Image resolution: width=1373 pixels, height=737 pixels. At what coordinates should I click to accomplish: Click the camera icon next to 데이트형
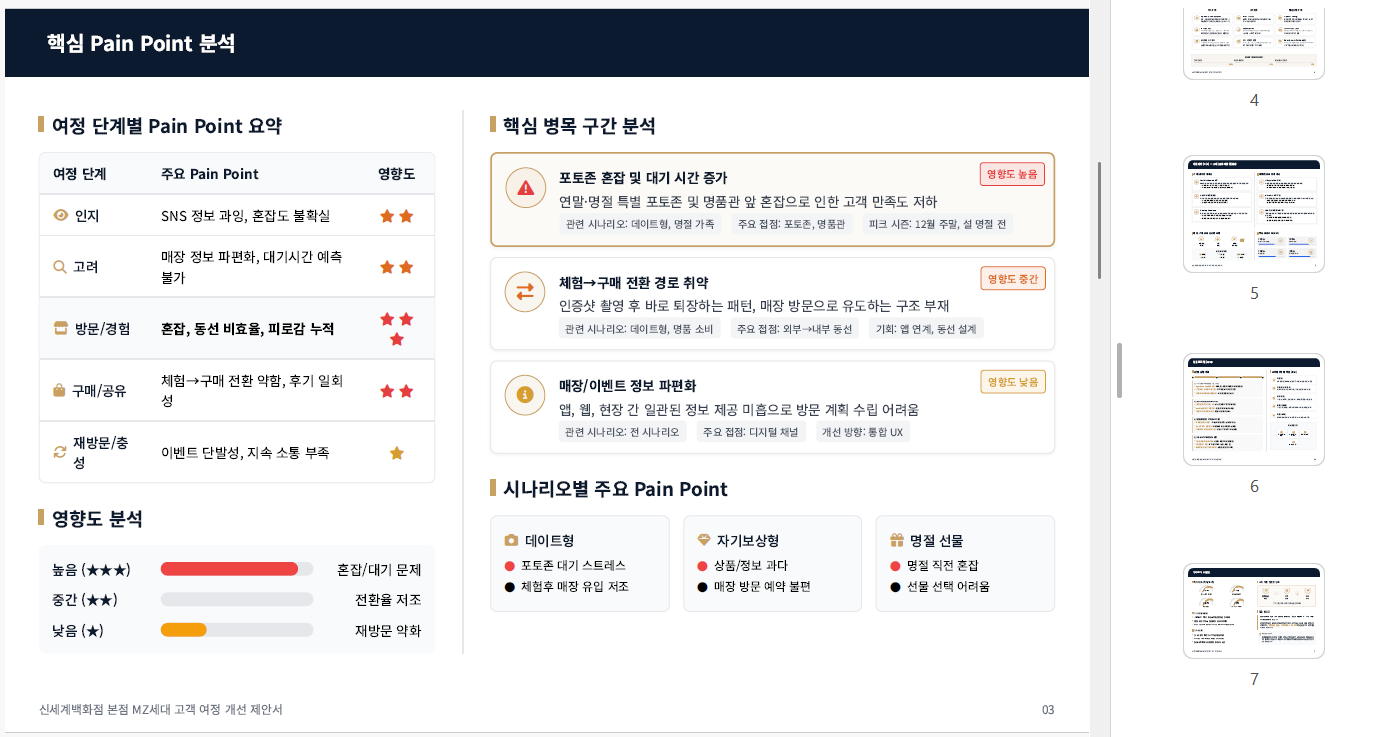512,540
